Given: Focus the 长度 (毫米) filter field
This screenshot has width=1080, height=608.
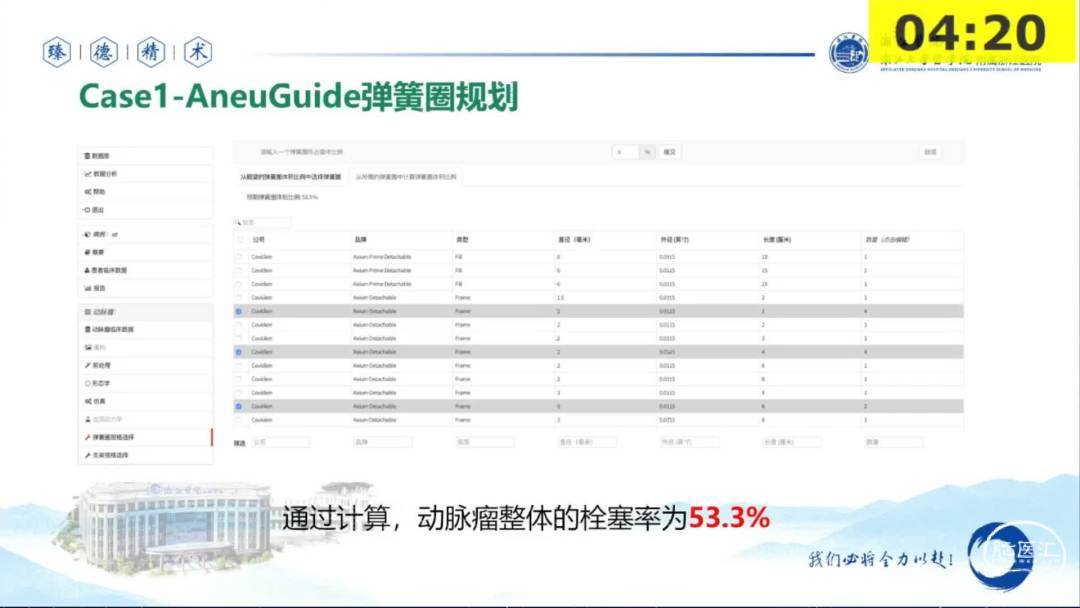Looking at the screenshot, I should tap(791, 442).
